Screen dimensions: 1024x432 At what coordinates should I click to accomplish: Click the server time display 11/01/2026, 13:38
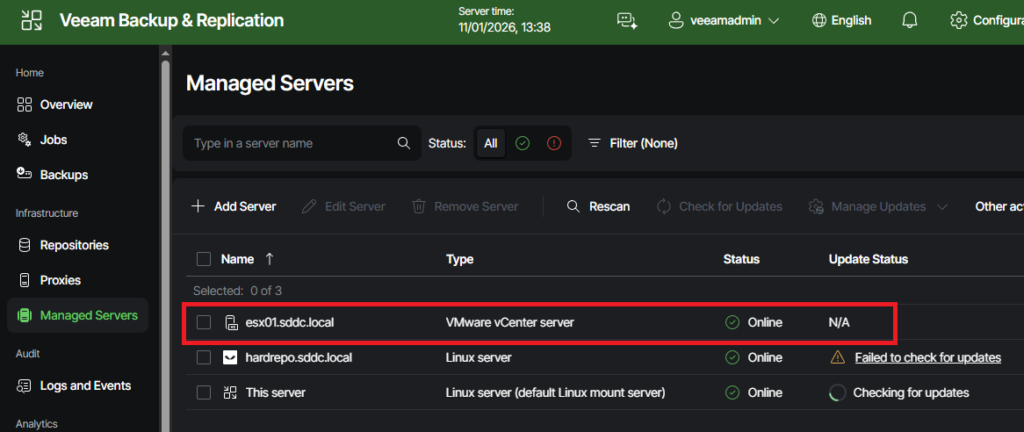(x=504, y=27)
